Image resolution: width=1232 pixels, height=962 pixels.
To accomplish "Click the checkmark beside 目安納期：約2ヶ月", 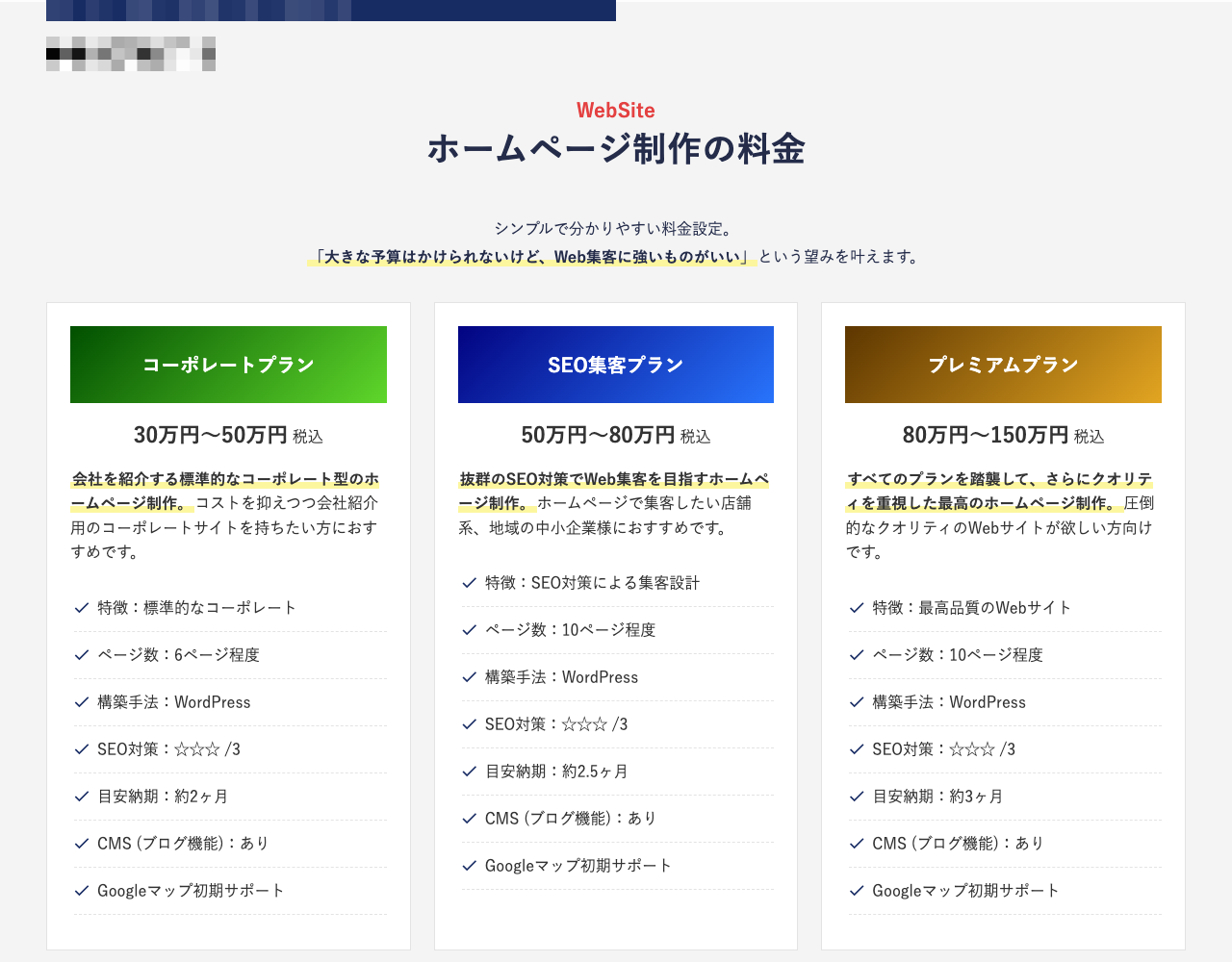I will click(x=82, y=797).
